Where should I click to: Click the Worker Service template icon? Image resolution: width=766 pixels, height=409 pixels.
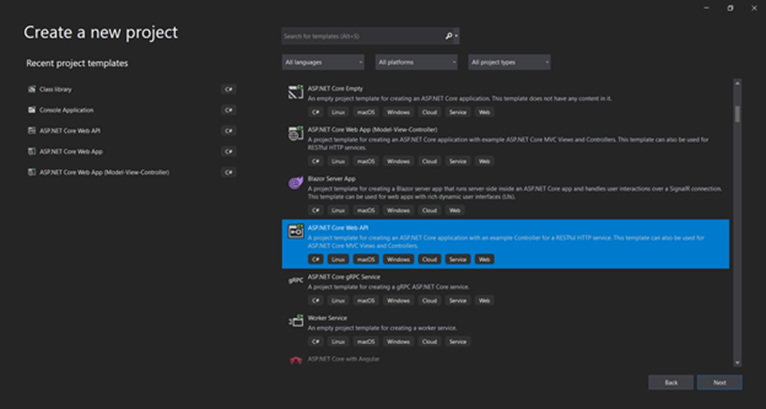coord(296,321)
